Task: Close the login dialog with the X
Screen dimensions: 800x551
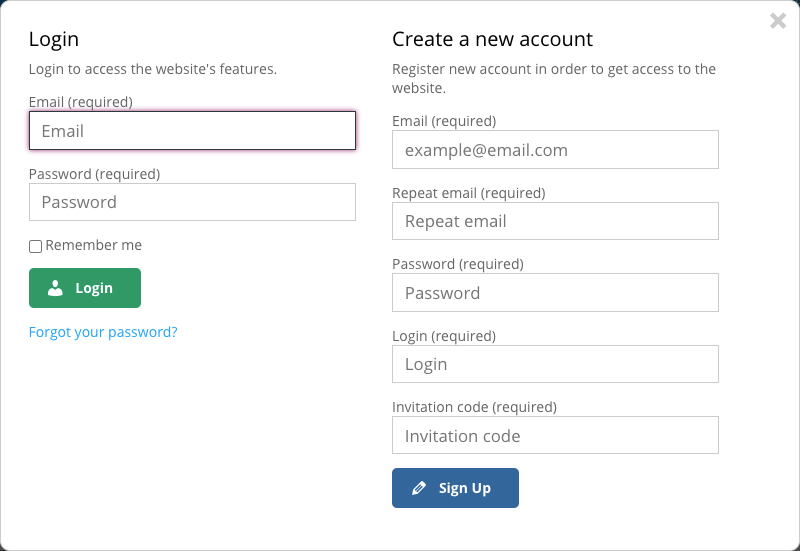Action: [x=778, y=20]
